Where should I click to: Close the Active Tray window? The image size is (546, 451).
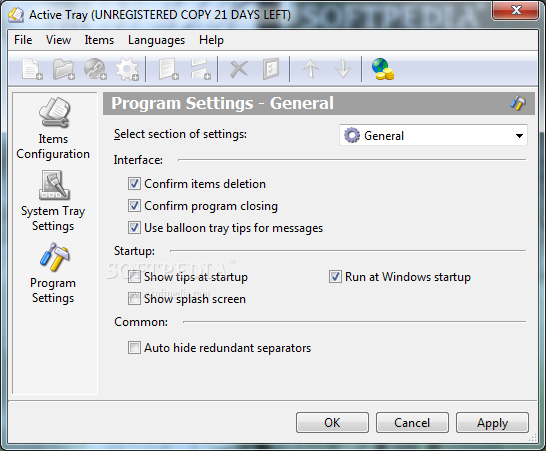[516, 10]
